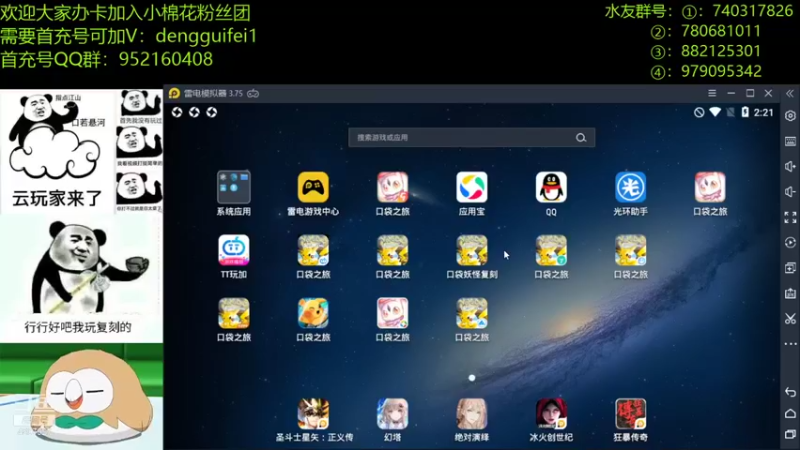The width and height of the screenshot is (800, 450).
Task: Click the Wi-Fi status icon
Action: pyautogui.click(x=715, y=112)
